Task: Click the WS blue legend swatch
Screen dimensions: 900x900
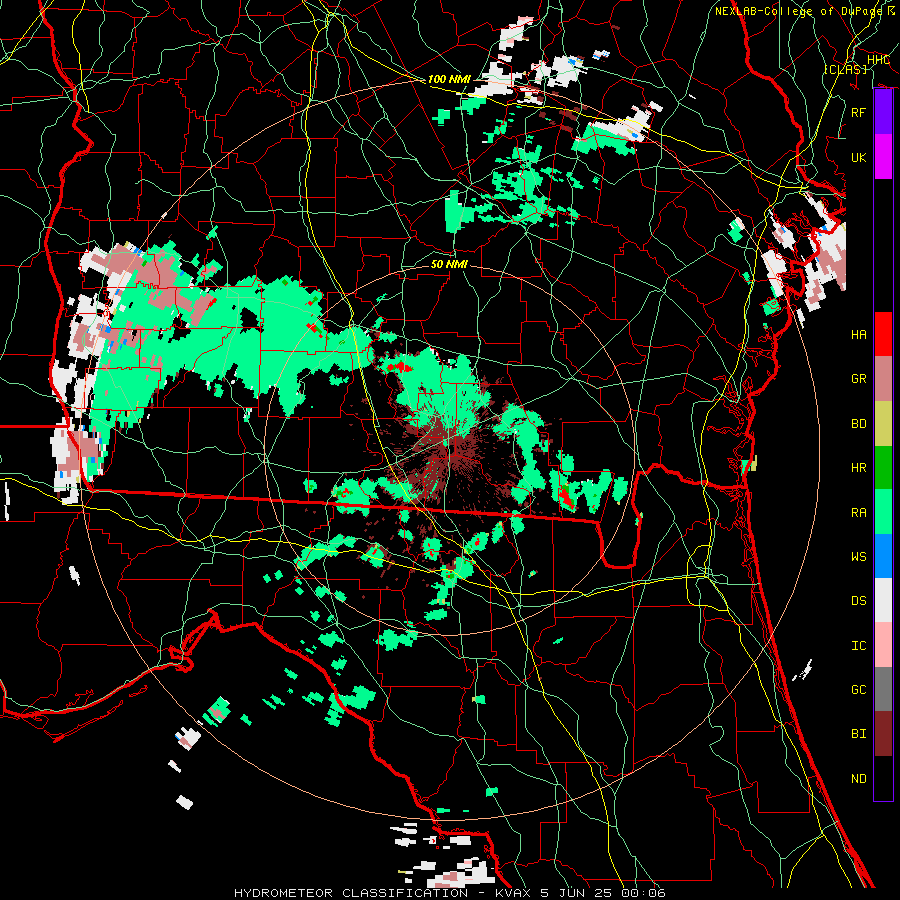Action: (883, 556)
